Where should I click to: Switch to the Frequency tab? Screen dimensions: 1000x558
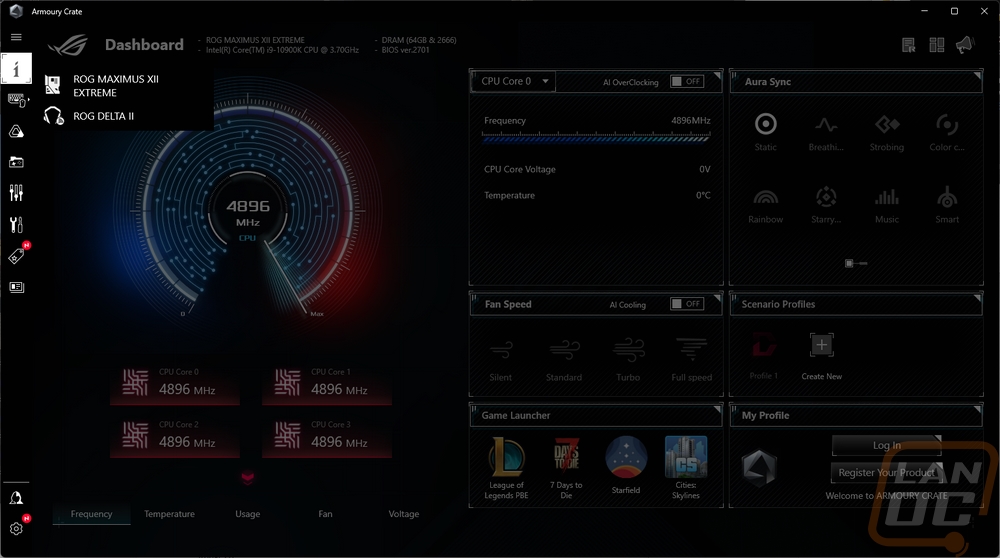(91, 514)
